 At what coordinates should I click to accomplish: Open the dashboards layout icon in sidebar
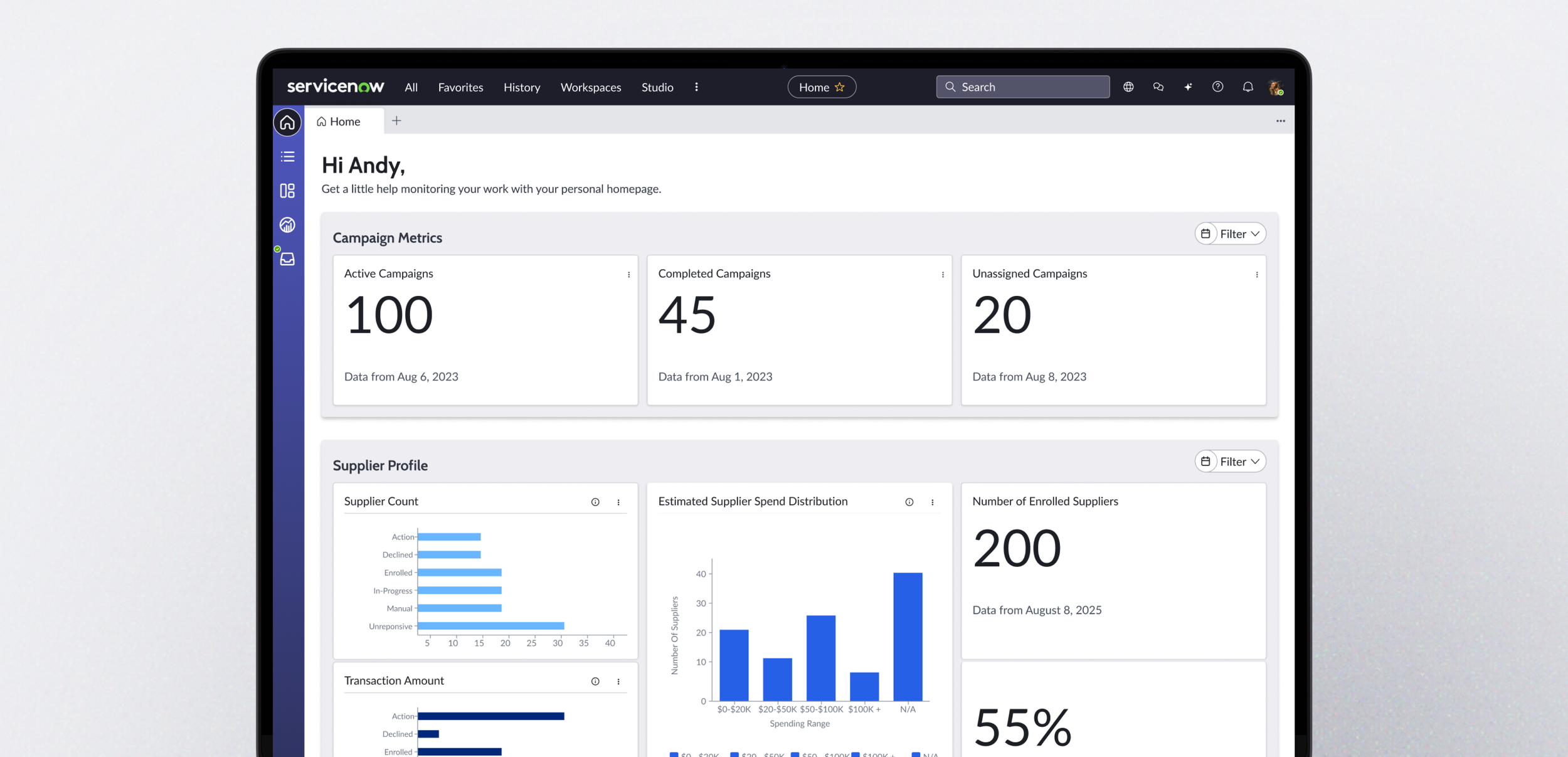coord(287,191)
